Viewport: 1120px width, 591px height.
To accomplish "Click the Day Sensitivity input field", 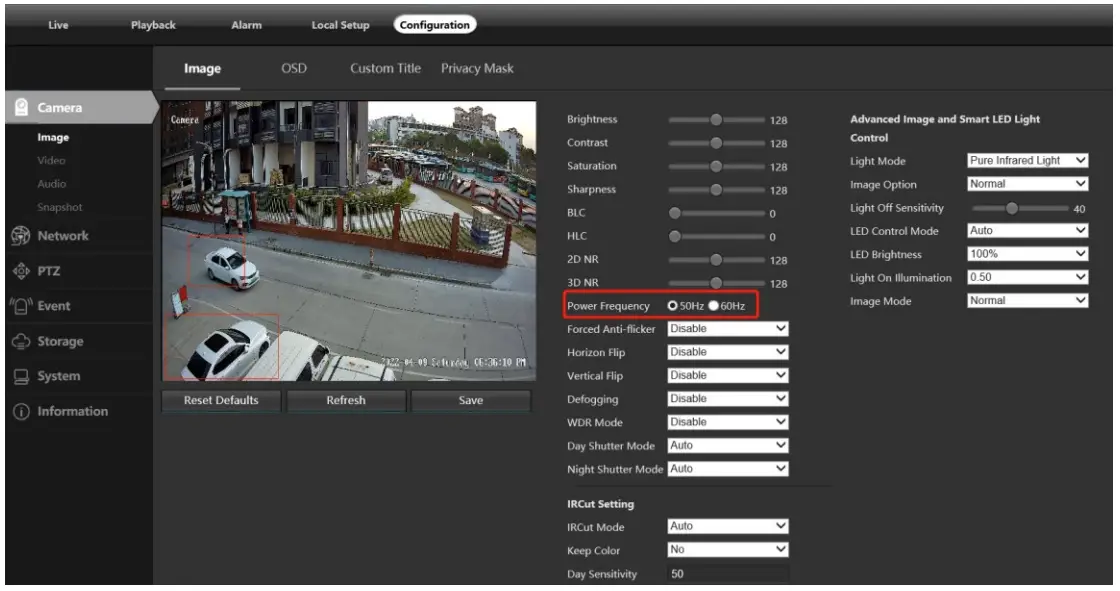I will click(x=728, y=574).
